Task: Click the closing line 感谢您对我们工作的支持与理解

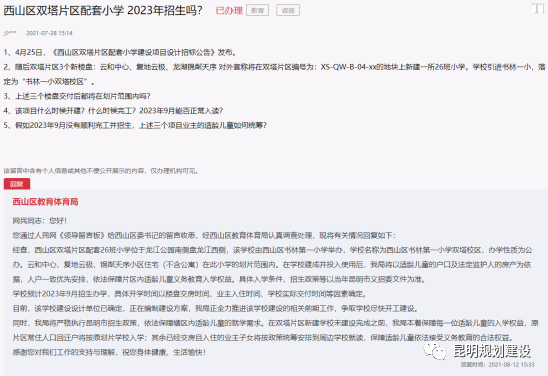Action: tap(109, 352)
